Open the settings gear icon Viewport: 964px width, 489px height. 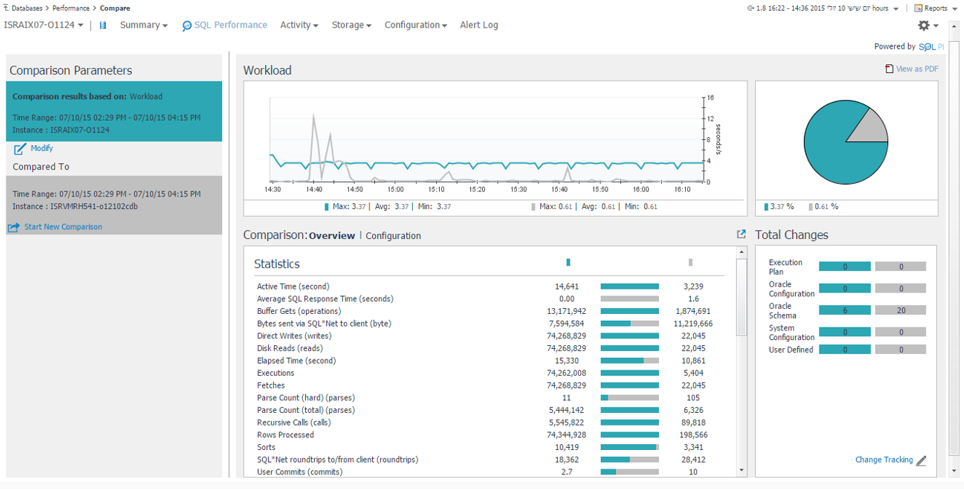[x=923, y=25]
